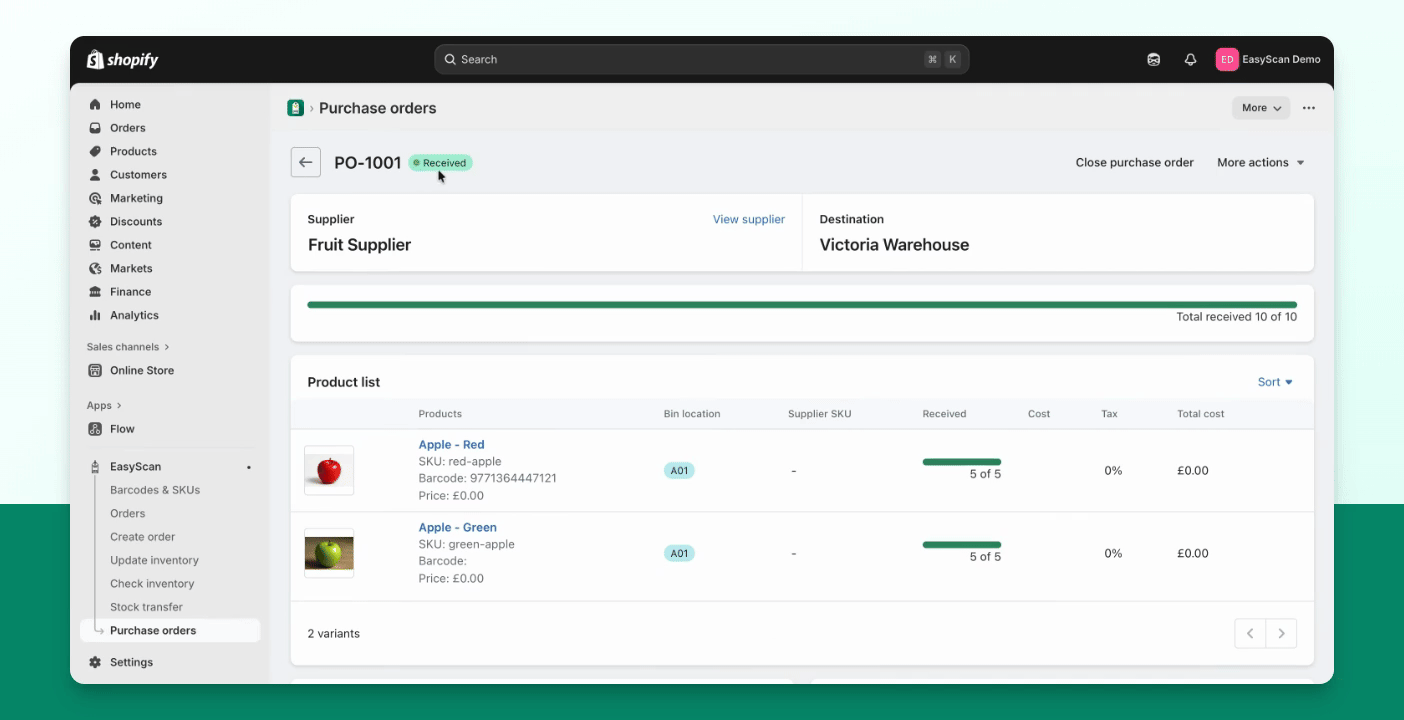The height and width of the screenshot is (720, 1404).
Task: Open the More actions dropdown
Action: tap(1261, 162)
